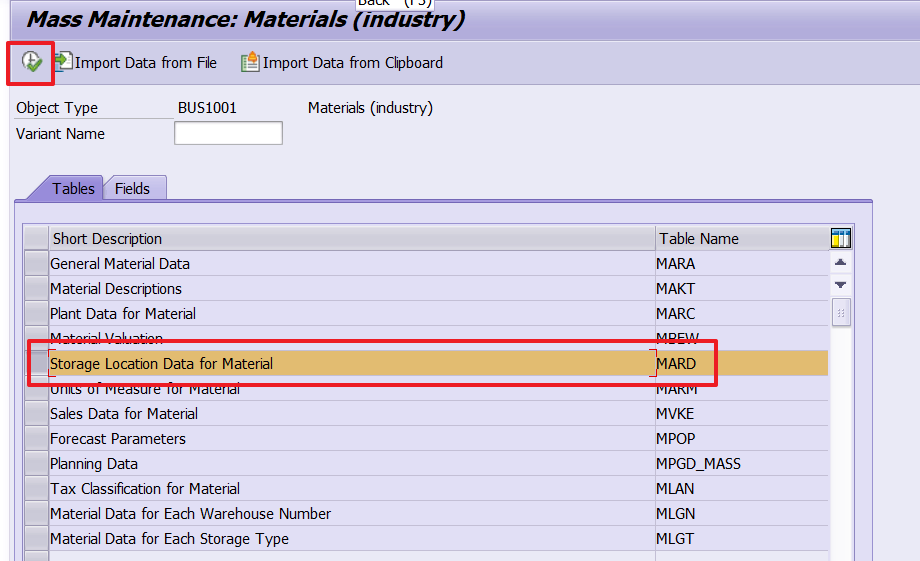The width and height of the screenshot is (920, 561).
Task: Toggle row selector for Material Descriptions
Action: point(36,289)
